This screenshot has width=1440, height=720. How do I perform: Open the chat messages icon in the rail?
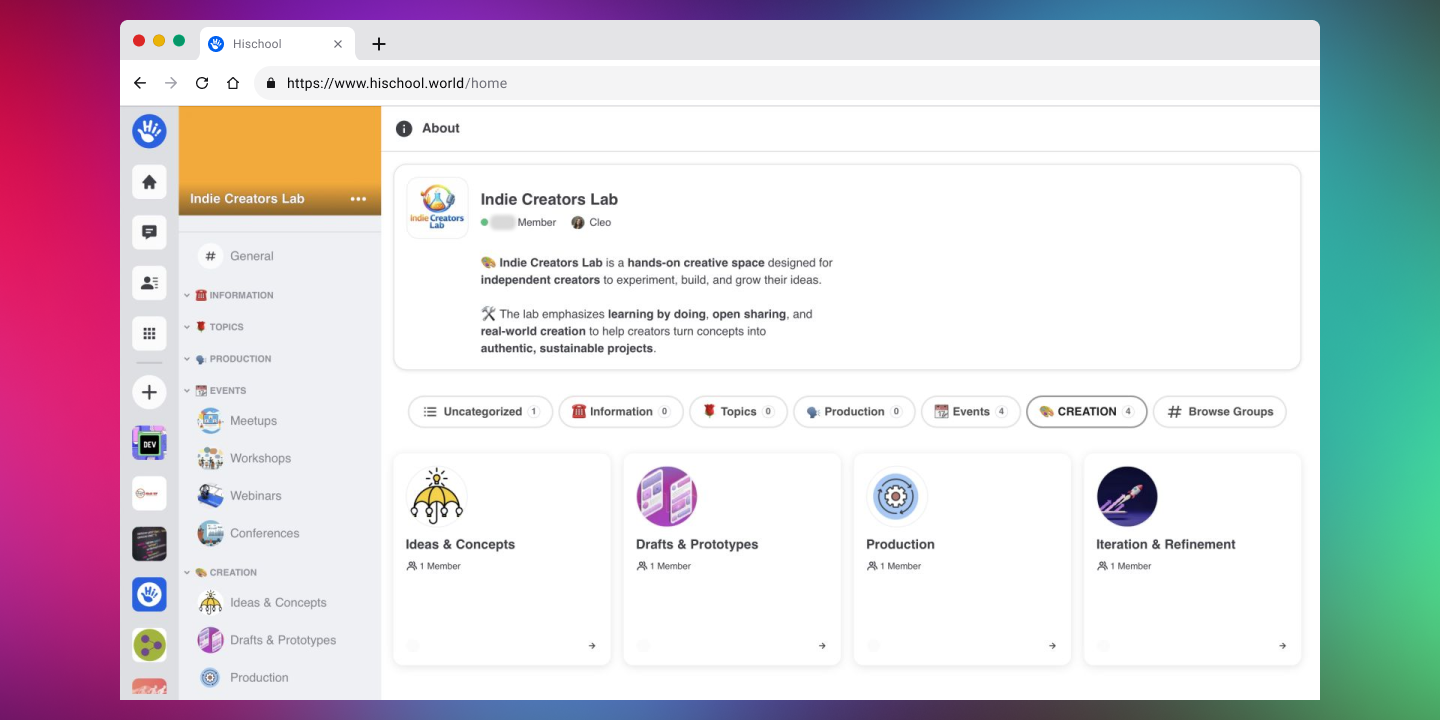[x=149, y=232]
